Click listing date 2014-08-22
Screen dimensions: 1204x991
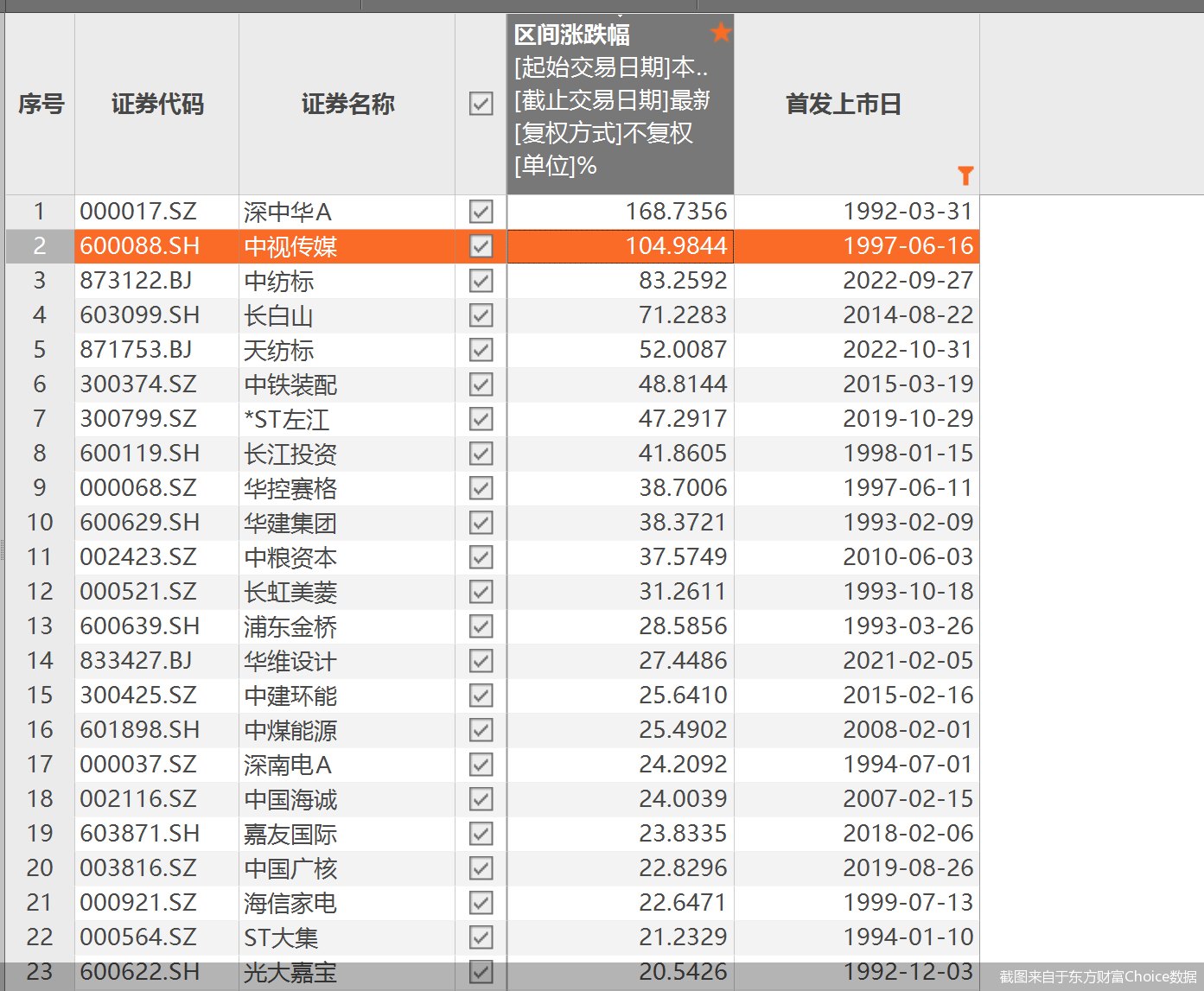pyautogui.click(x=908, y=315)
